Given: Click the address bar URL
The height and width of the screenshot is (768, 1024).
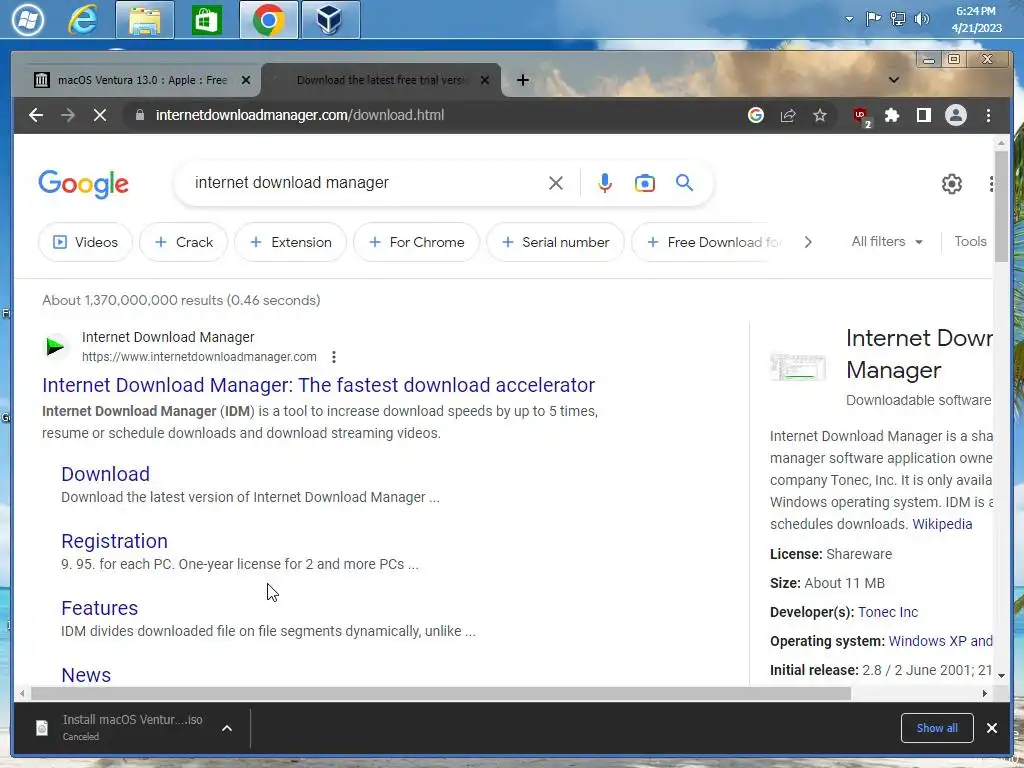Looking at the screenshot, I should tap(300, 116).
